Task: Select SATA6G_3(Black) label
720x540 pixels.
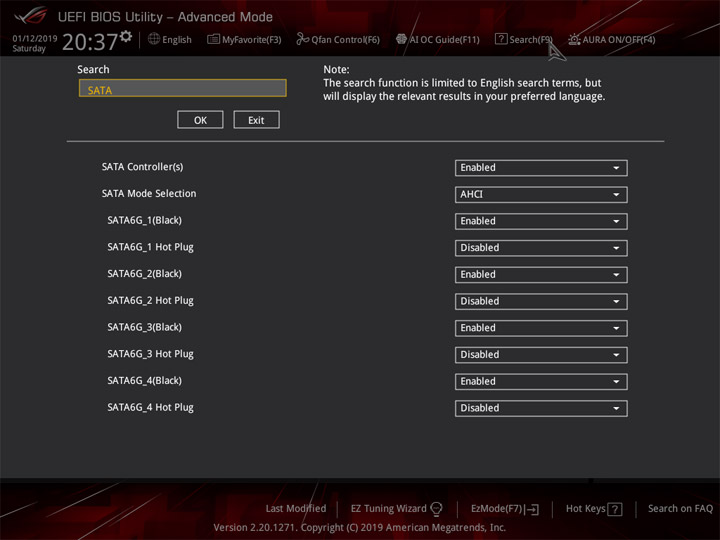Action: pos(145,327)
